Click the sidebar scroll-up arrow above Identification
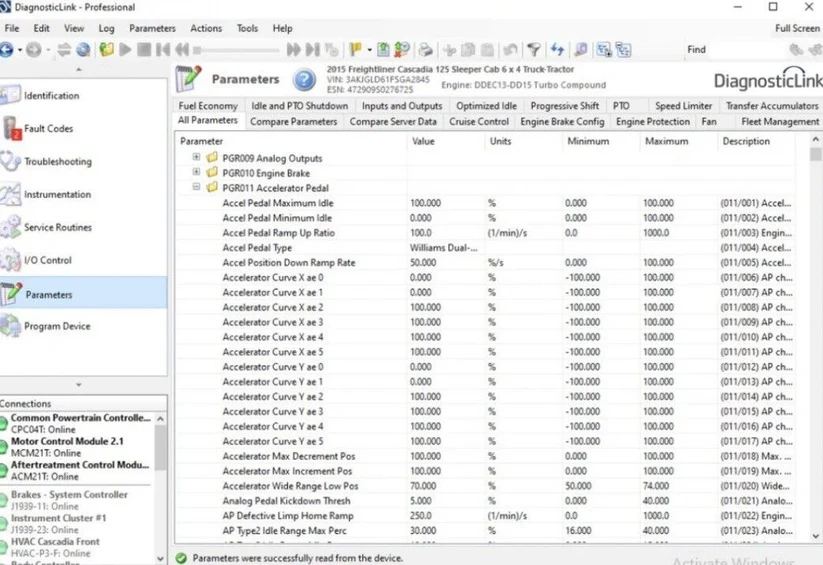 coord(79,69)
